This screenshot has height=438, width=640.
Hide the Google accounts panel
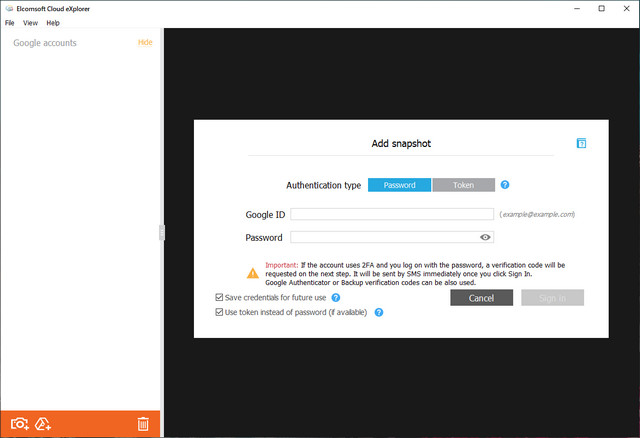[145, 42]
